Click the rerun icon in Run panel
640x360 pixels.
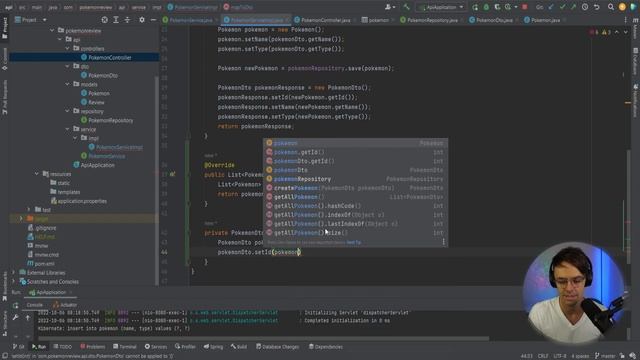click(x=16, y=305)
